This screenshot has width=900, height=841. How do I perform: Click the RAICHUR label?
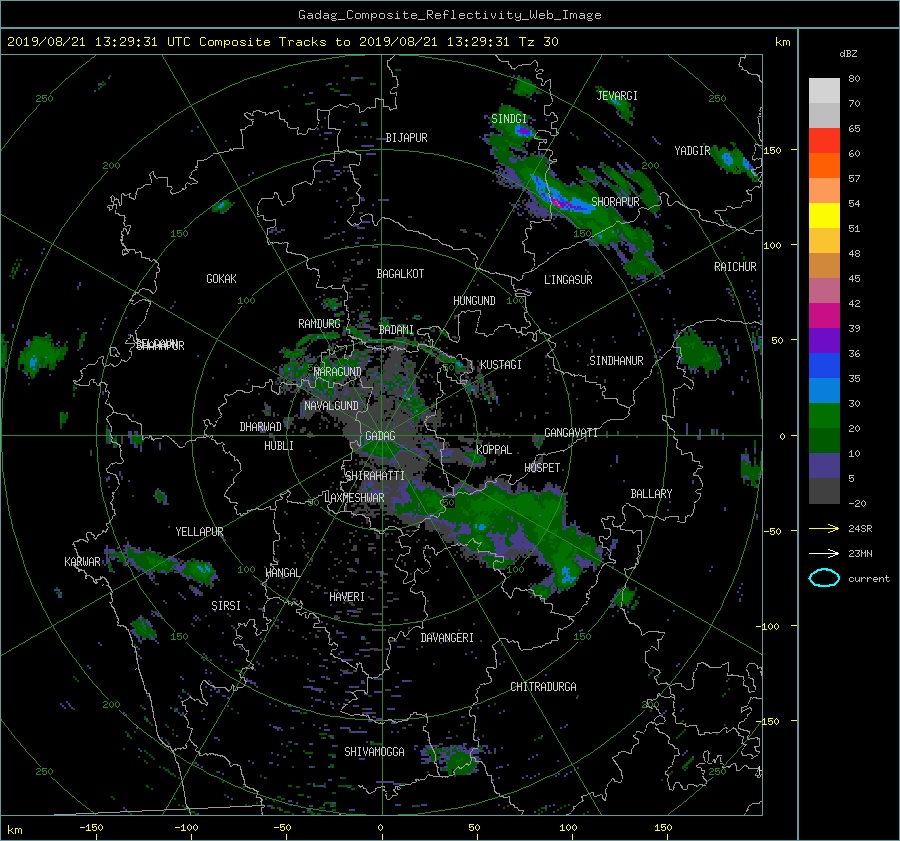(735, 267)
